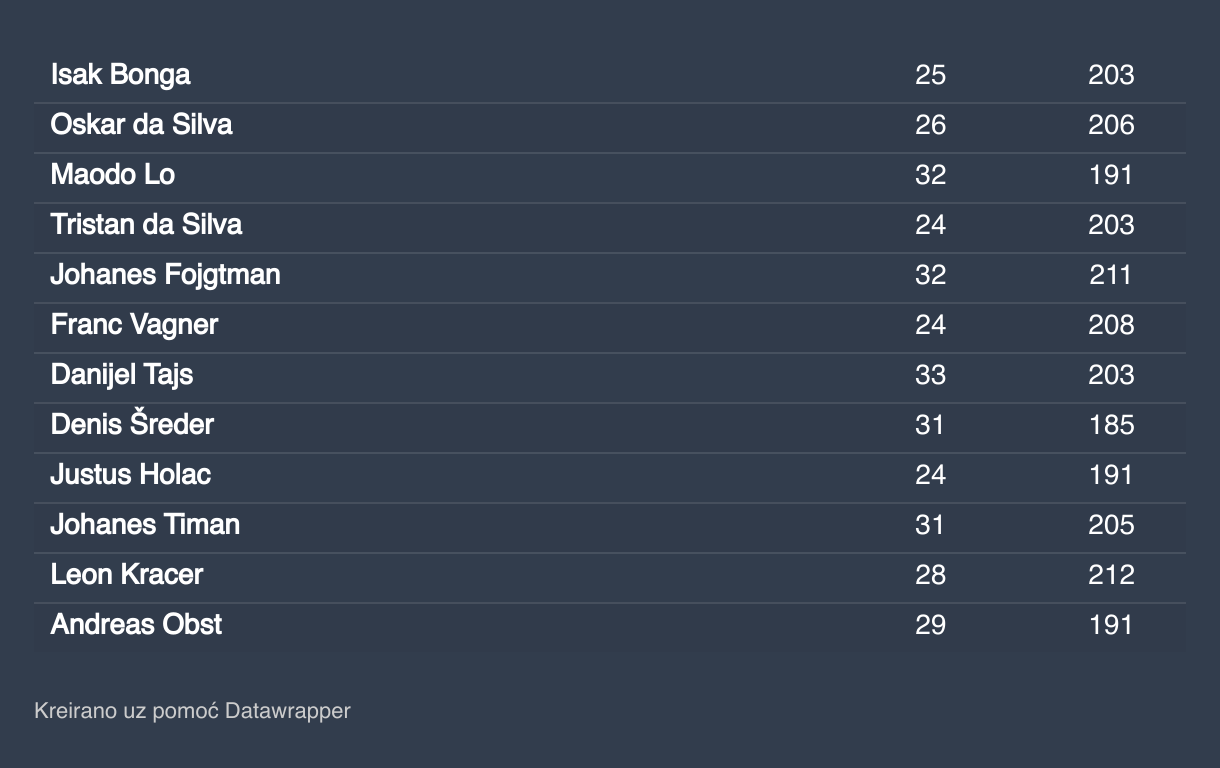Click Oskar da Silva's name
The width and height of the screenshot is (1220, 768).
pyautogui.click(x=141, y=125)
